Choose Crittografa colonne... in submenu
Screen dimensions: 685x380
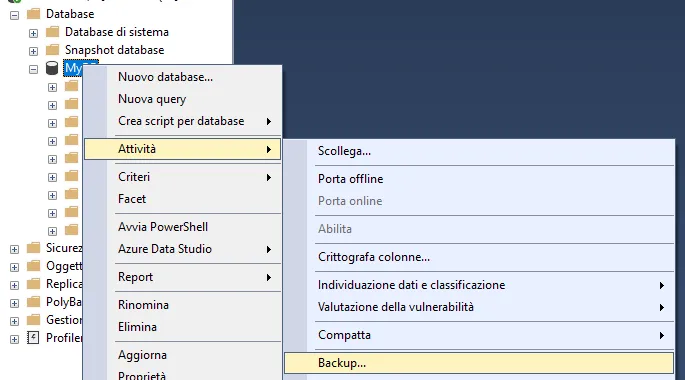pos(479,257)
